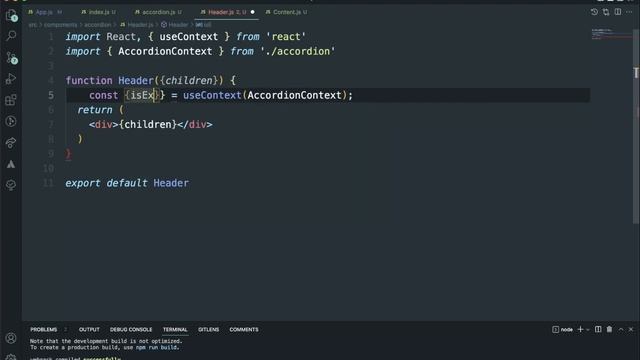Viewport: 640px width, 360px height.
Task: Switch to the Content.js tab
Action: pyautogui.click(x=287, y=12)
